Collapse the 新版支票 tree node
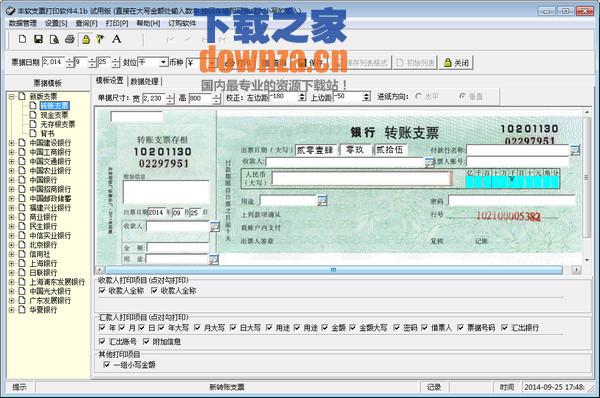Image resolution: width=600 pixels, height=398 pixels. tap(12, 96)
